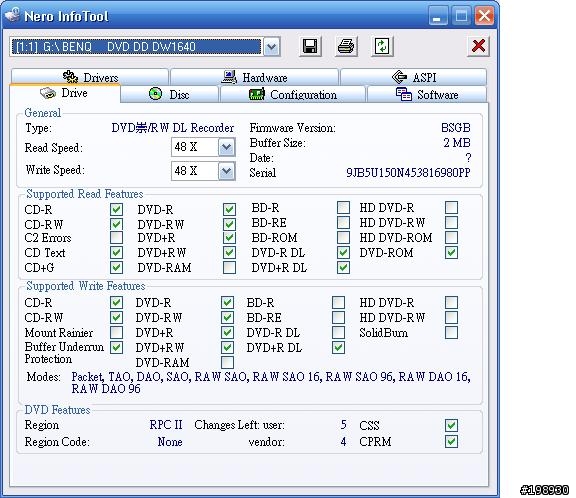Toggle DVD-RAM write feature checkbox

227,362
